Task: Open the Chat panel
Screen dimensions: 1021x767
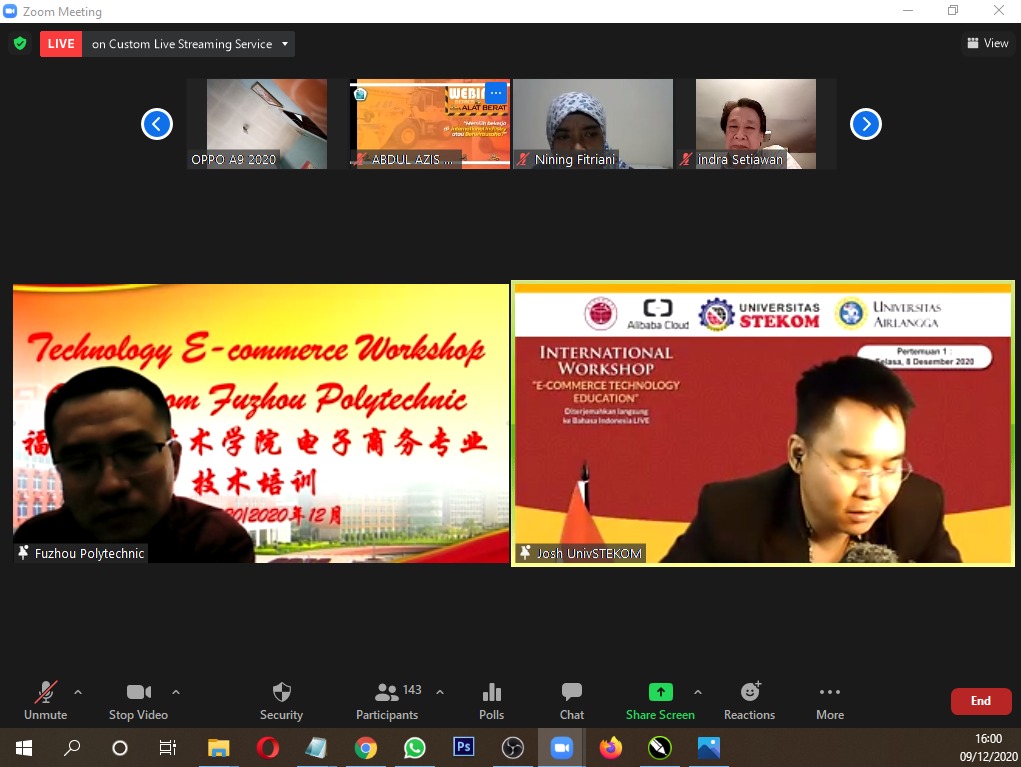Action: tap(572, 701)
